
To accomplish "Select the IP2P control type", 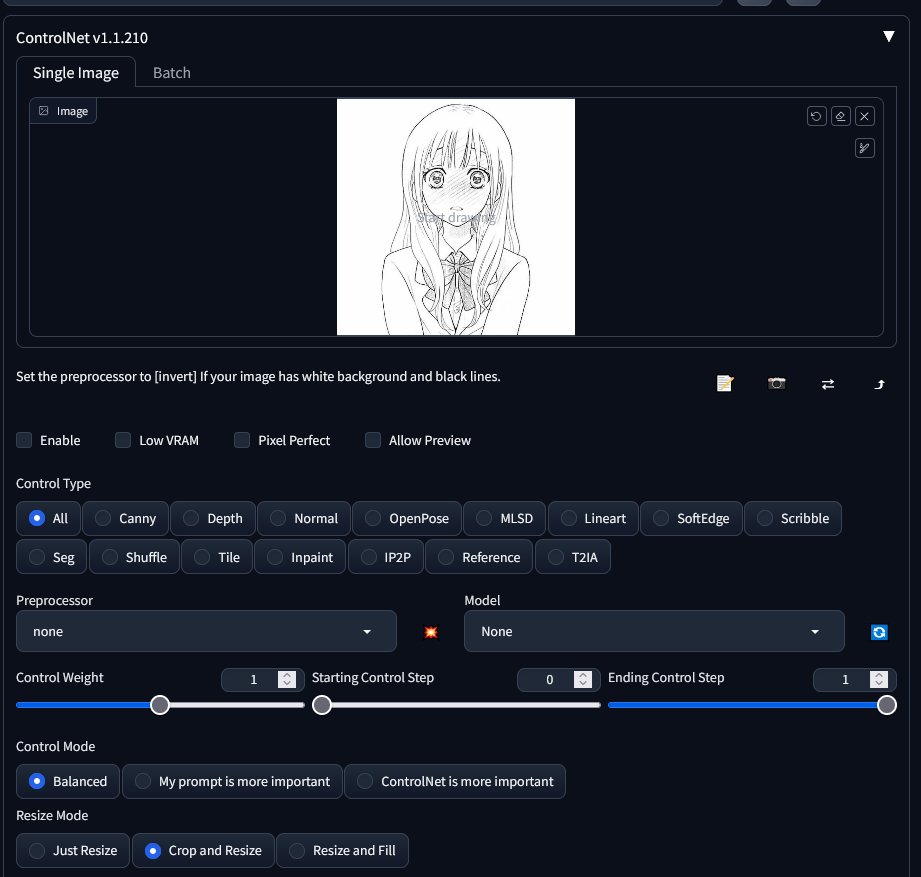I will pos(386,557).
